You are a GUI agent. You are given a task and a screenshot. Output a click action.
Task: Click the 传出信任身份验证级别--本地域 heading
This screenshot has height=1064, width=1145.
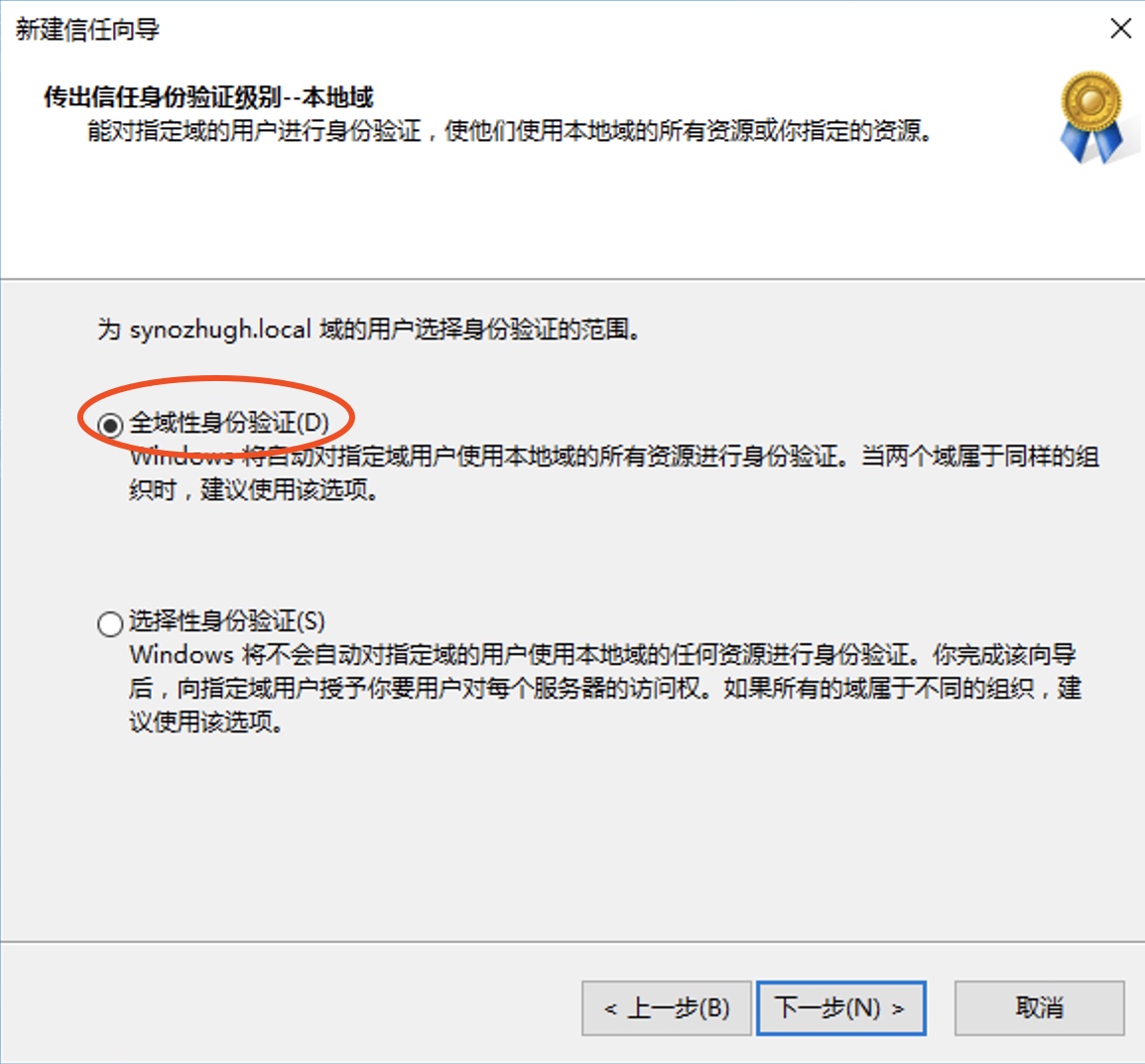(x=208, y=97)
